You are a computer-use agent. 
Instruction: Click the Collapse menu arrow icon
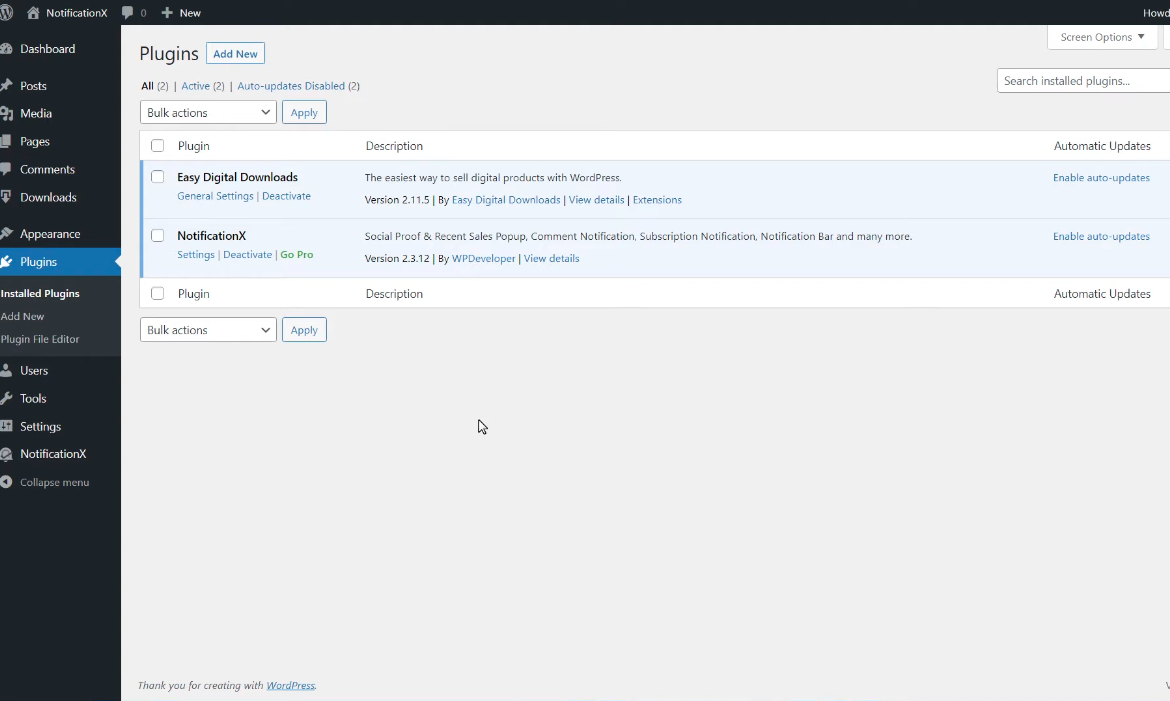[6, 482]
